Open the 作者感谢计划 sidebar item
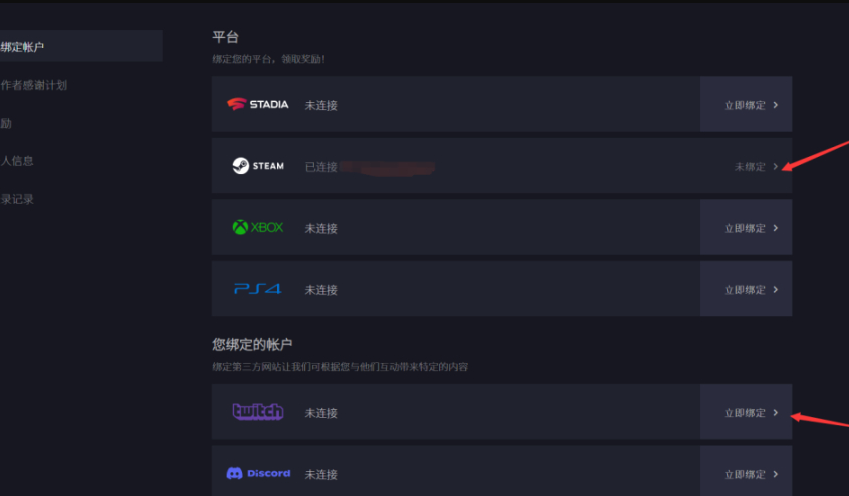Screen dimensions: 849x496 [34, 85]
